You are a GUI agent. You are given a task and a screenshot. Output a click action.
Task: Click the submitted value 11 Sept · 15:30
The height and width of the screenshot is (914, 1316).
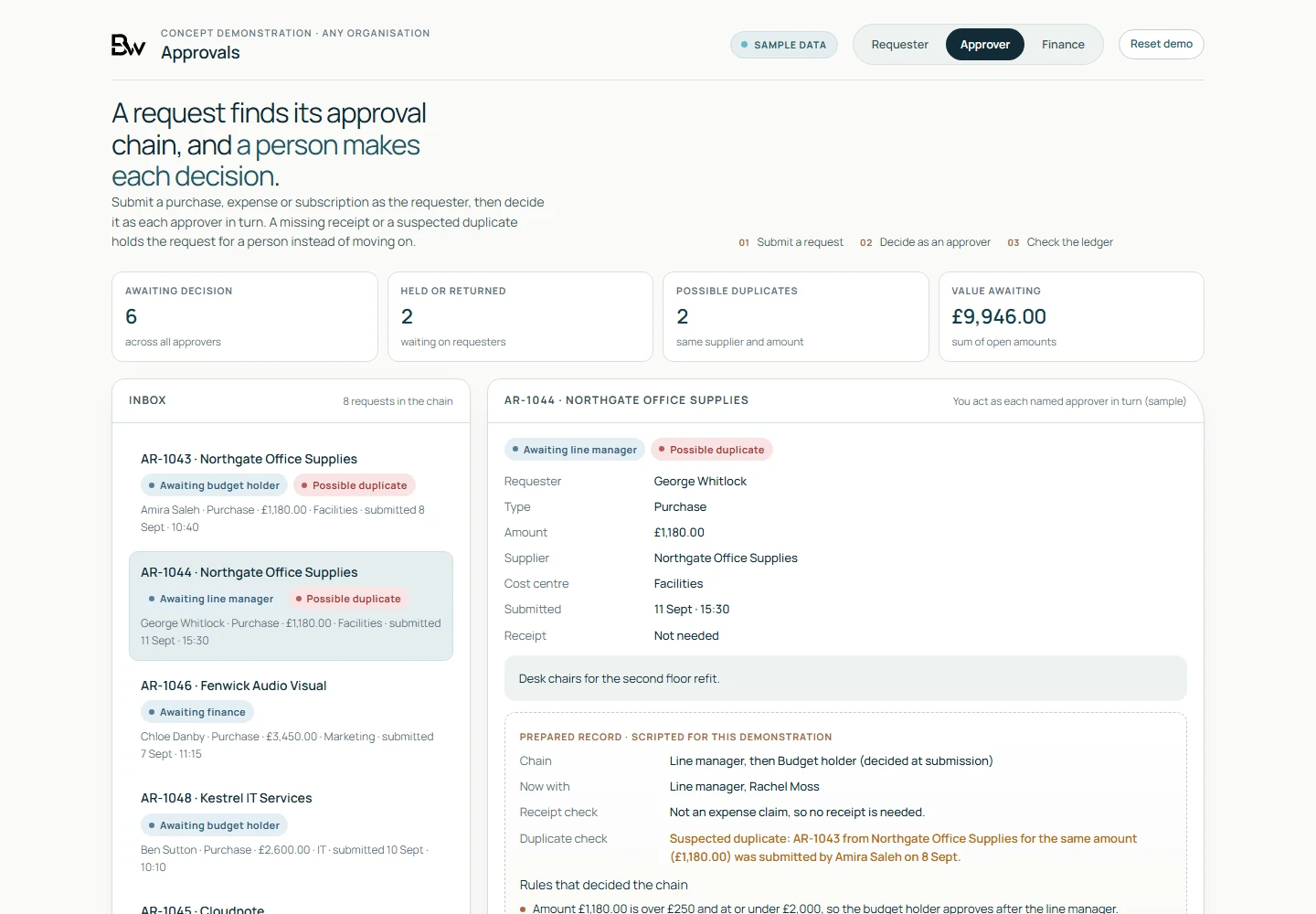[x=692, y=610]
